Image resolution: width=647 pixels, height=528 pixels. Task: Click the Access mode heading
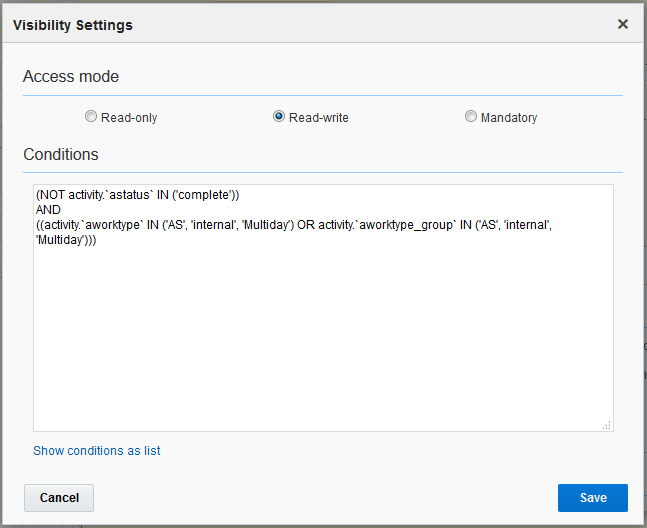click(71, 77)
